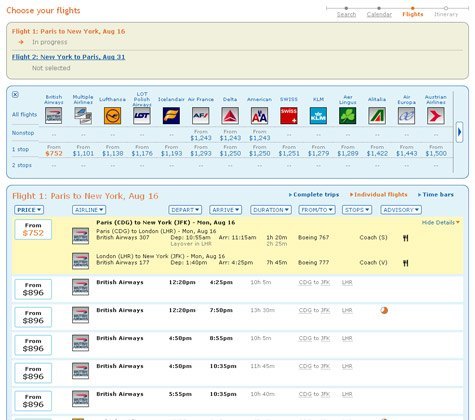Switch to Time bars view

[x=436, y=194]
